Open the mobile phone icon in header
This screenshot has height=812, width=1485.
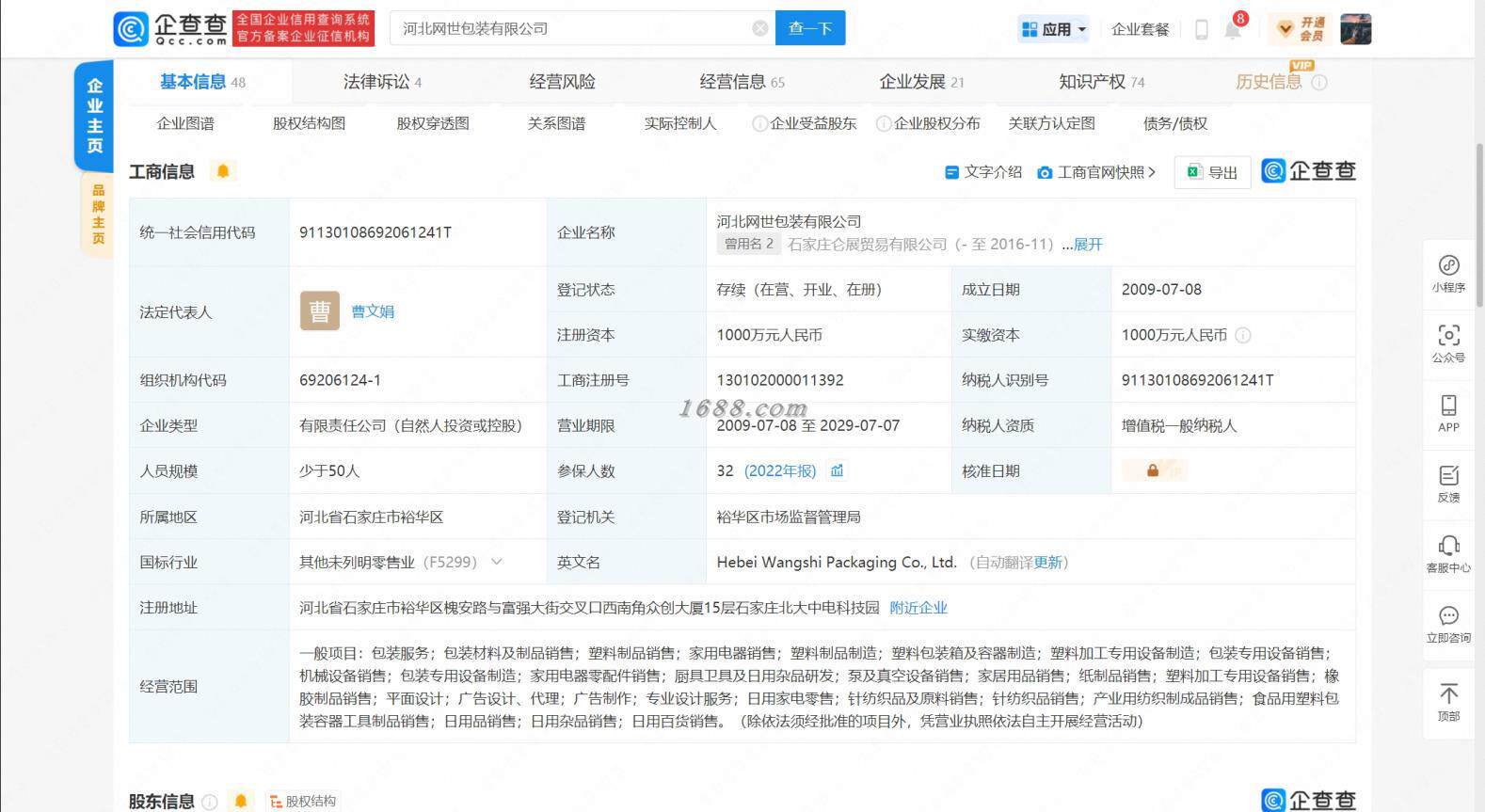[1201, 29]
